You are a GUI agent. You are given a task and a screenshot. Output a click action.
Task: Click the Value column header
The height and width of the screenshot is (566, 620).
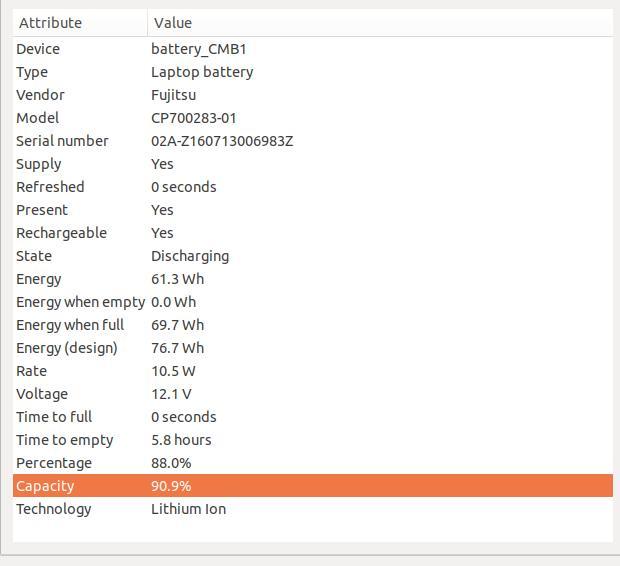coord(380,23)
